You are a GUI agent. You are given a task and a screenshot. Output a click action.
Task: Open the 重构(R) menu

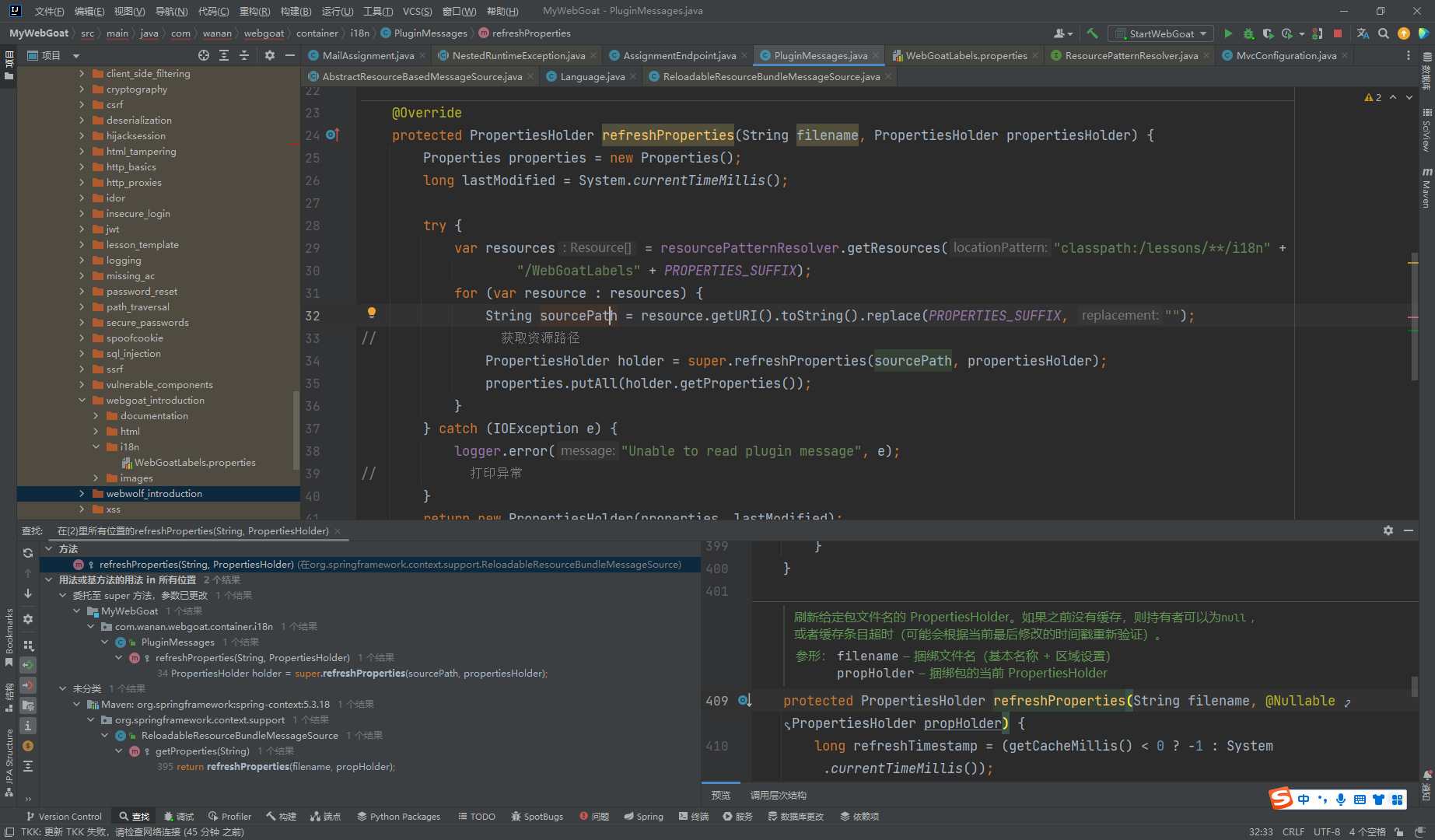point(254,11)
